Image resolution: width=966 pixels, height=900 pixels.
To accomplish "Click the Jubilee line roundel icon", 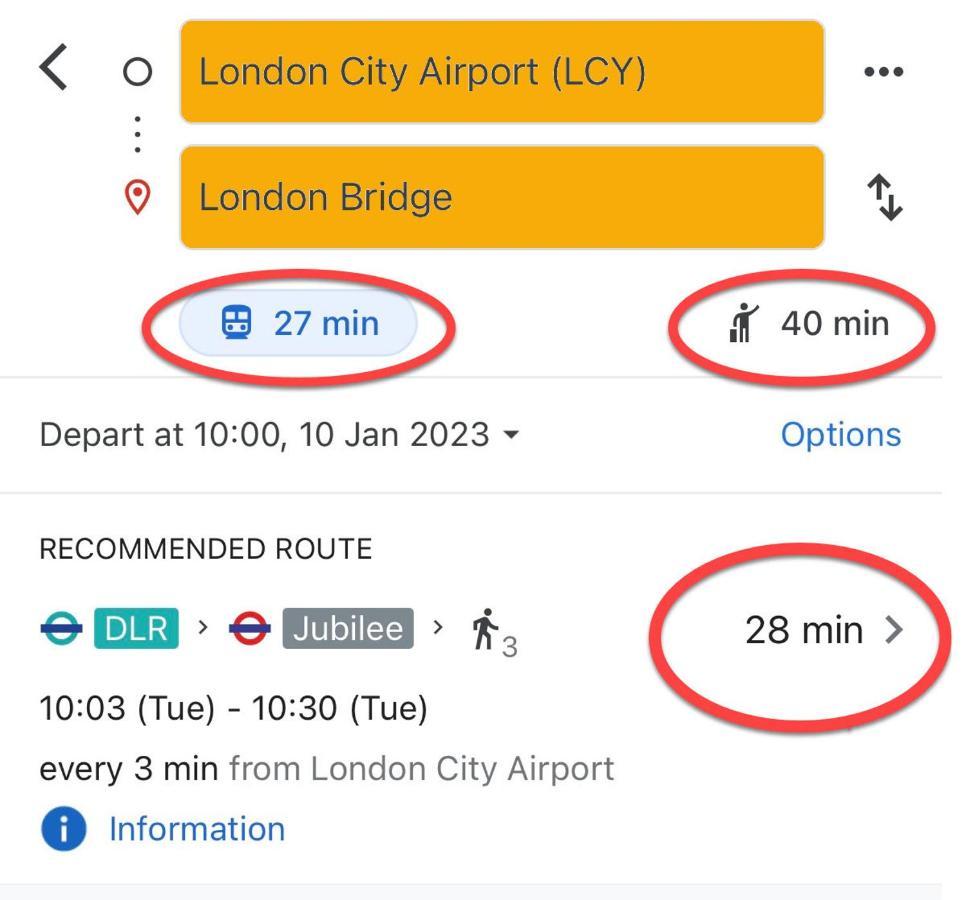I will click(x=249, y=628).
